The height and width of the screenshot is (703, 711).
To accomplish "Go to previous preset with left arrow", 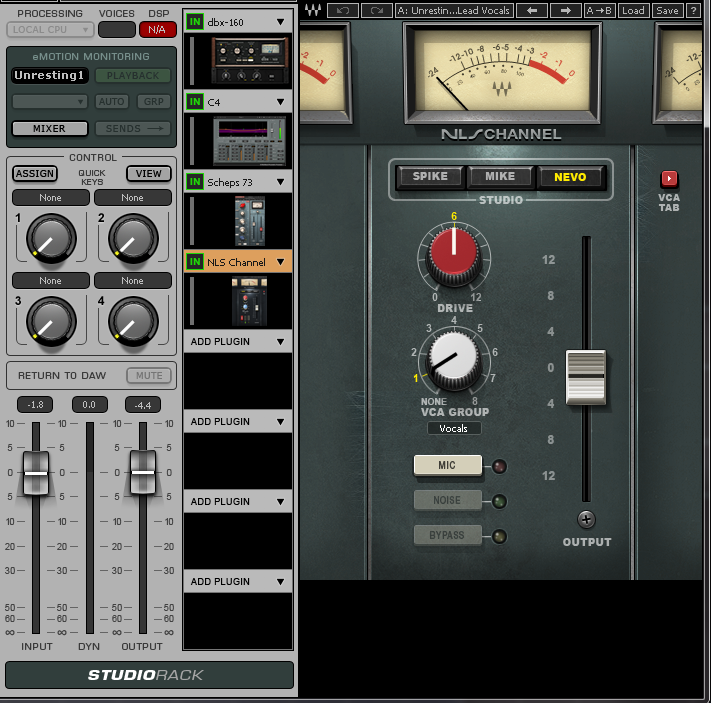I will click(532, 10).
